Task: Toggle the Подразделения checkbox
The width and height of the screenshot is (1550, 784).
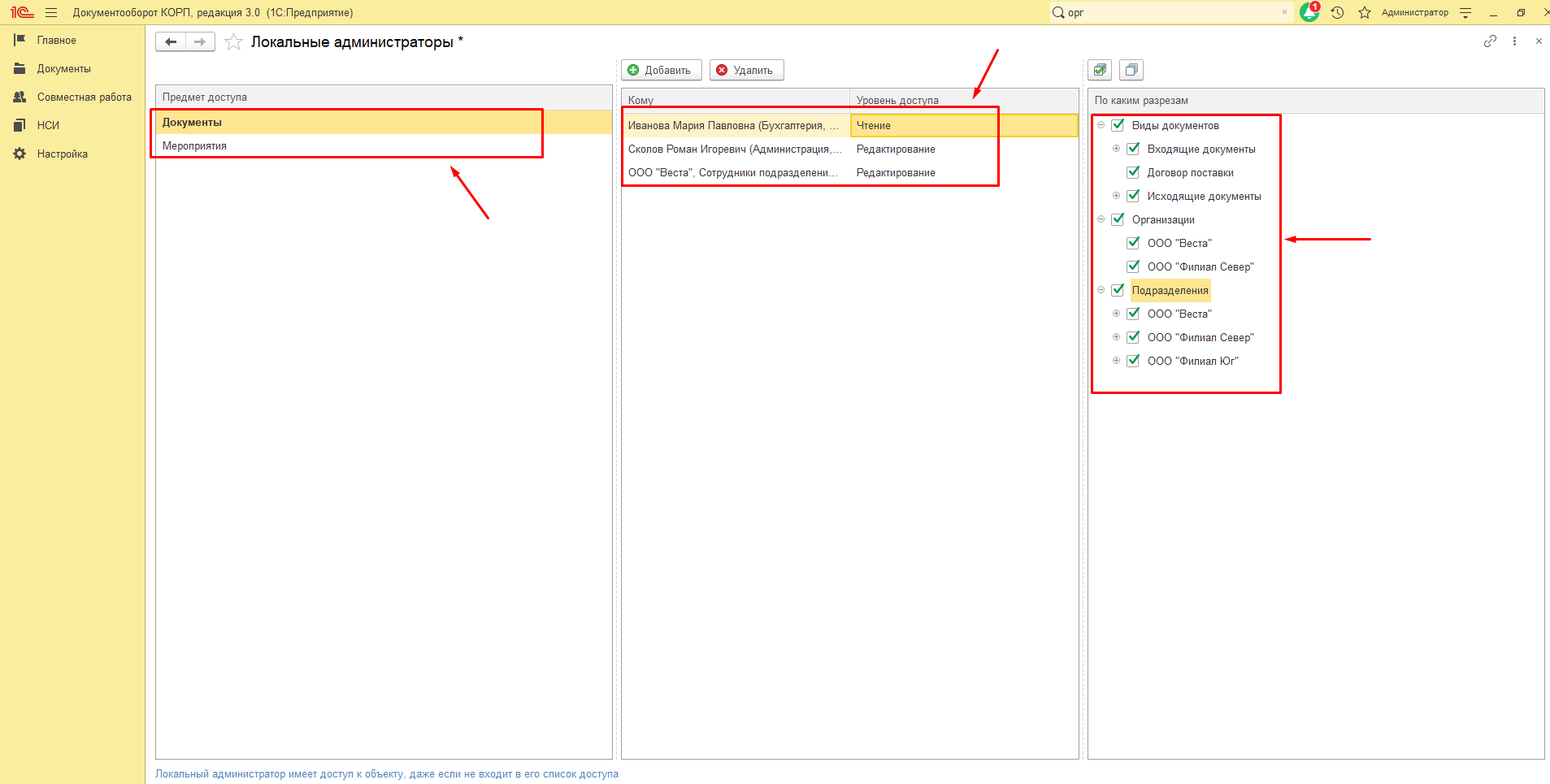Action: tap(1118, 290)
